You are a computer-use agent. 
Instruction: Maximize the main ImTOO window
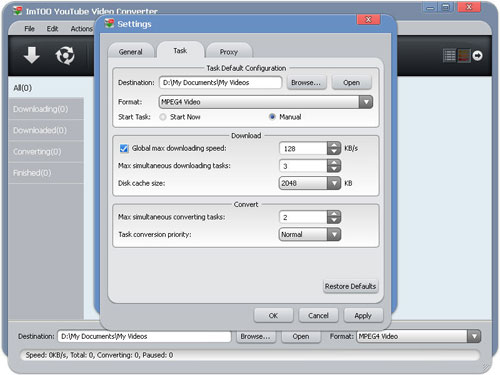point(446,7)
